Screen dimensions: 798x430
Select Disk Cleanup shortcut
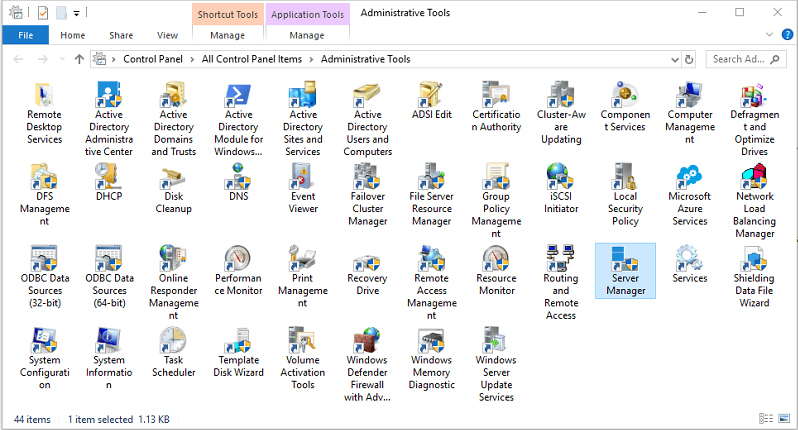(174, 189)
